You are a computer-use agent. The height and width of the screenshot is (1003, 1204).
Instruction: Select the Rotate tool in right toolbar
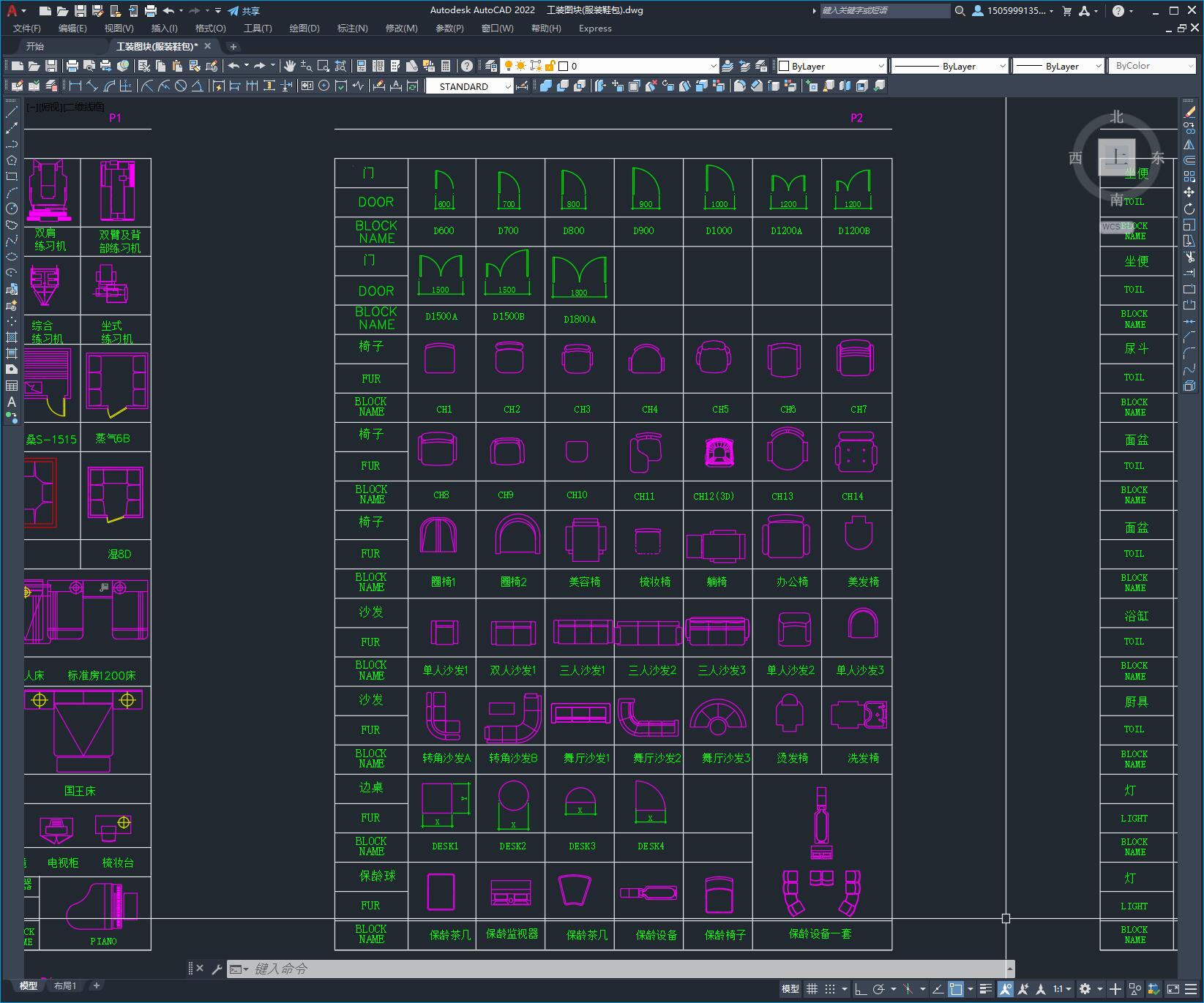point(1189,209)
